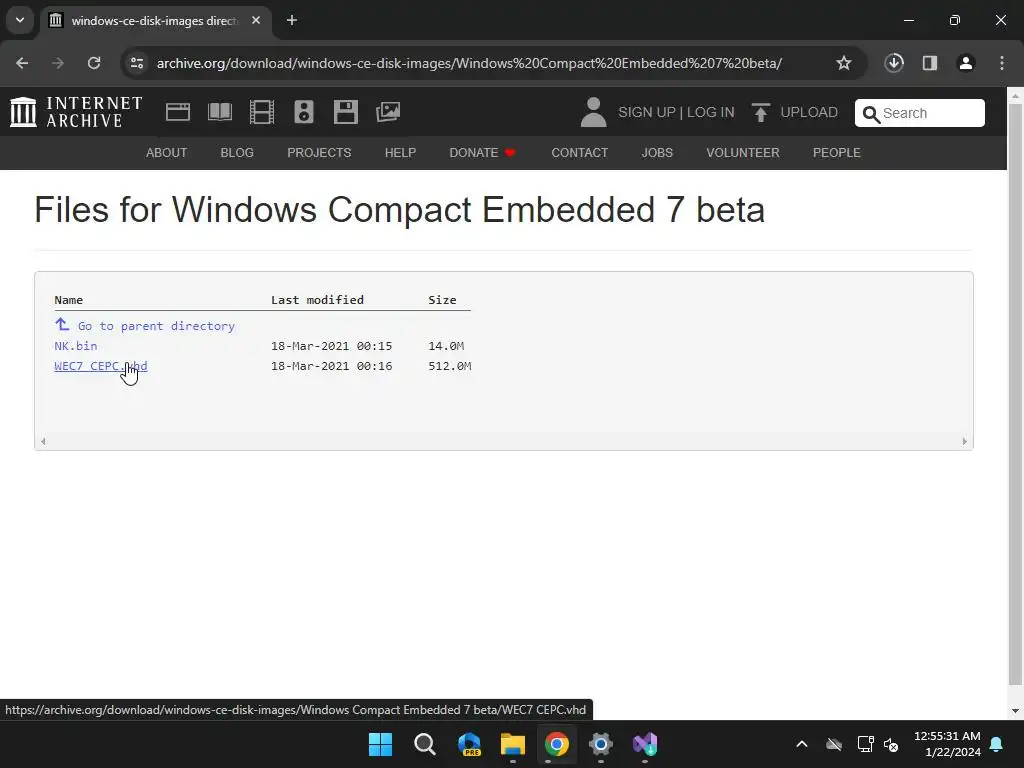Screen dimensions: 1024x768
Task: Open Edge Preview from taskbar
Action: tap(469, 744)
